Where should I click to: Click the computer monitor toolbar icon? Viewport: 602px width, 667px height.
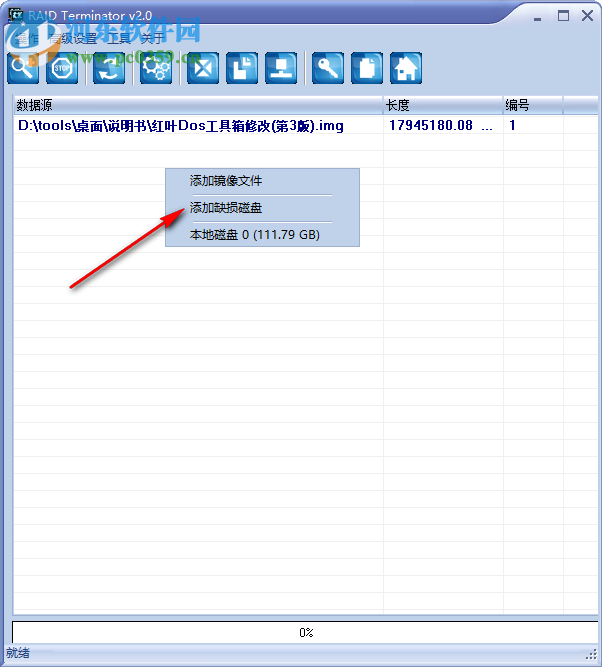(281, 68)
